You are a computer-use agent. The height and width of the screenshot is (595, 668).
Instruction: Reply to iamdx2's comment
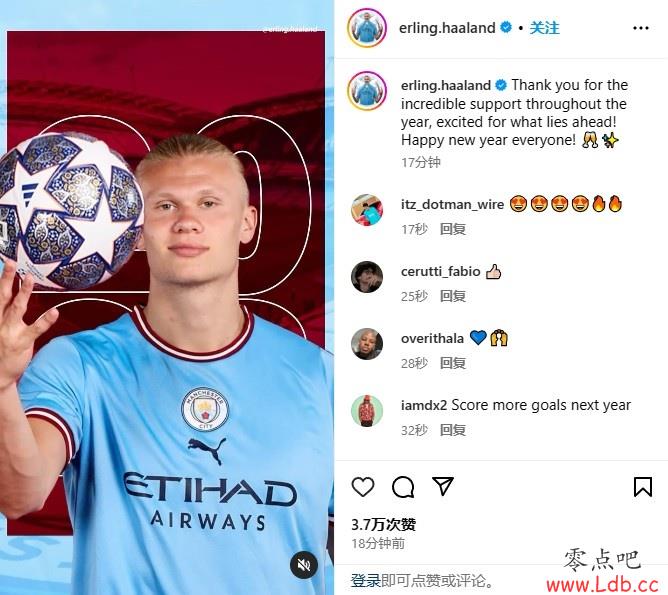coord(452,430)
